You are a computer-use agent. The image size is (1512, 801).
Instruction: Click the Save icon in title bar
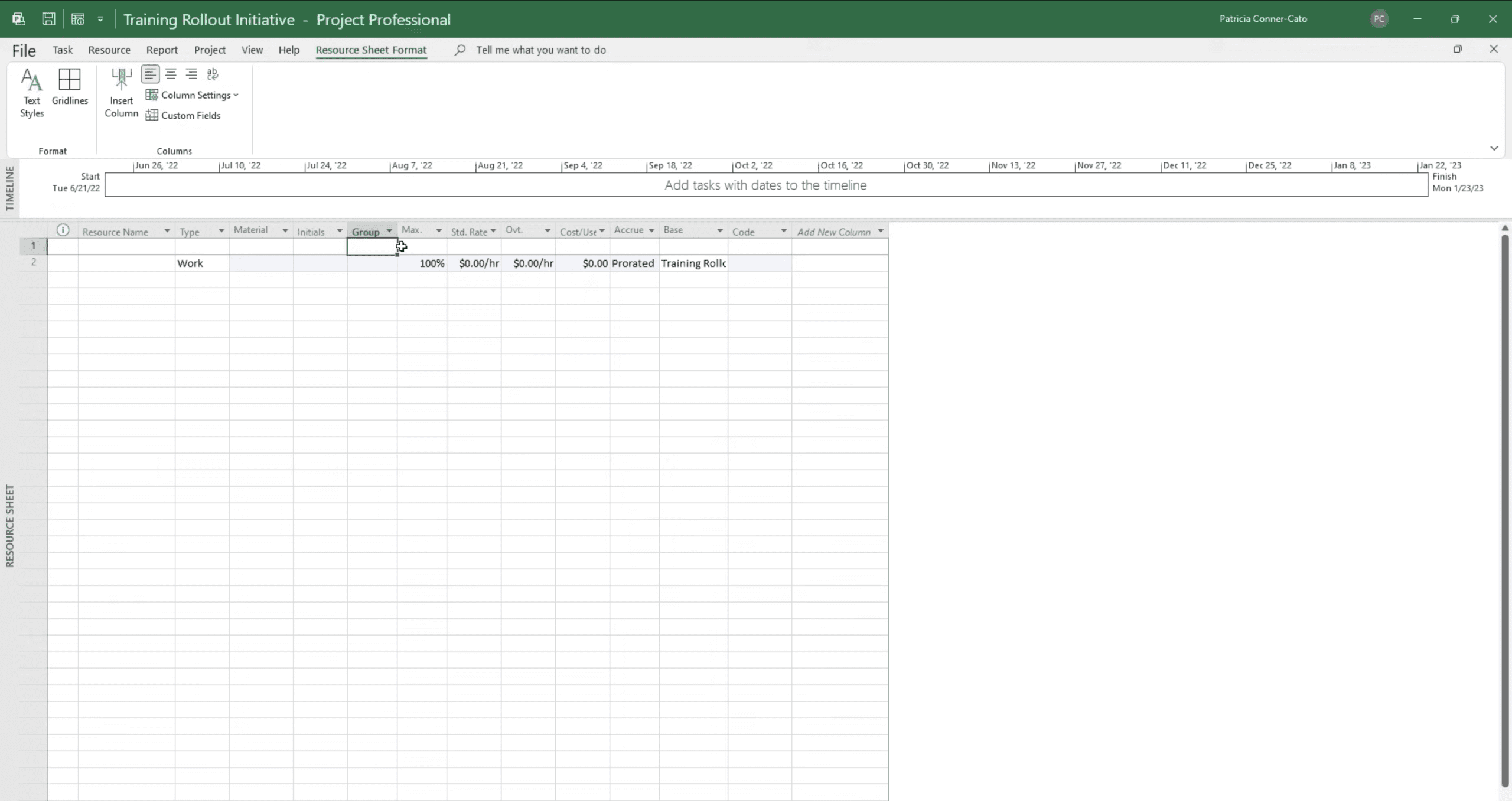point(48,19)
